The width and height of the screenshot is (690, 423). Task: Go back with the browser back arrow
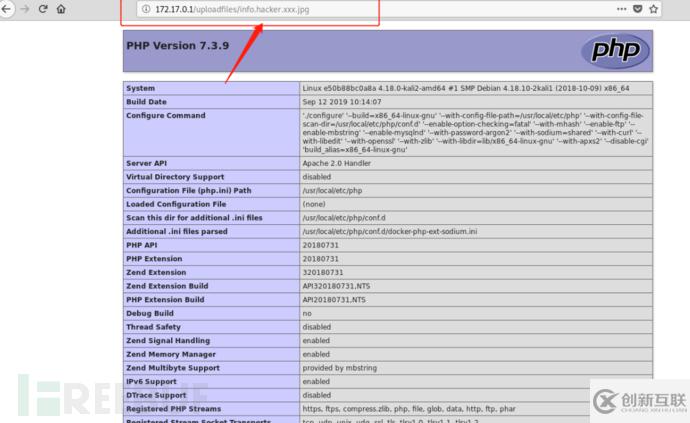[x=6, y=9]
